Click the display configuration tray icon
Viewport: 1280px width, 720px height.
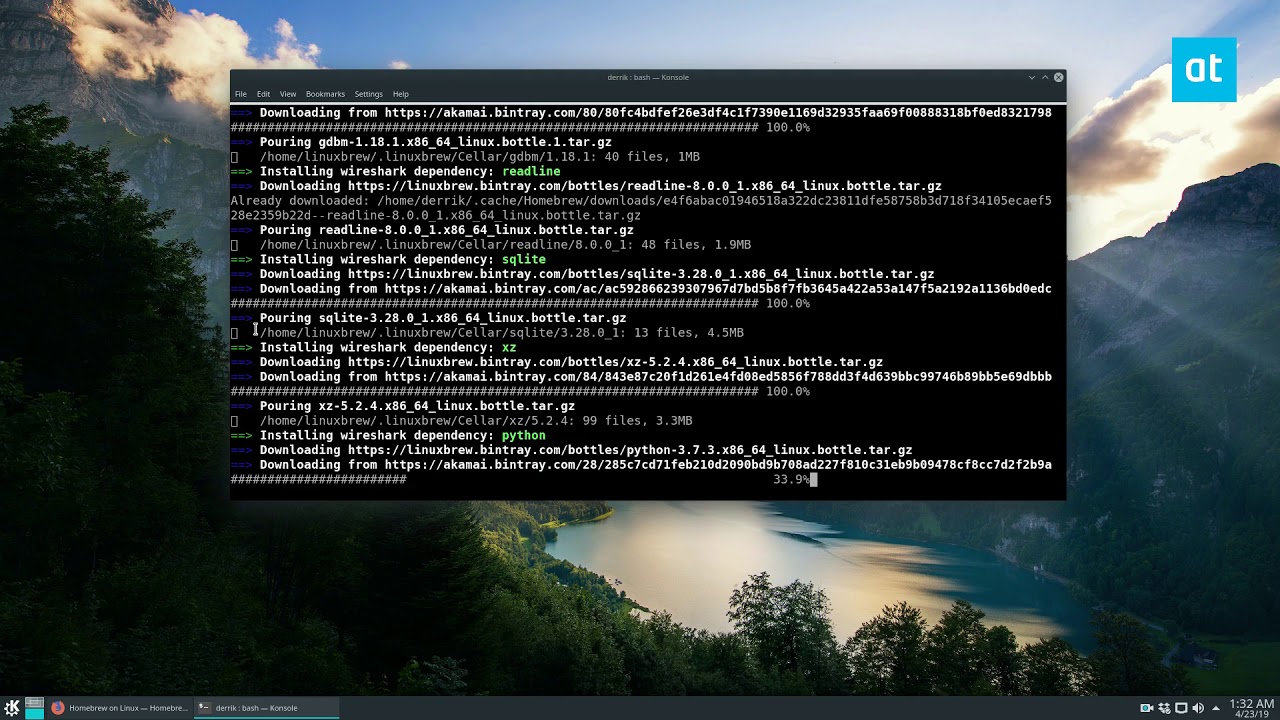[1181, 708]
